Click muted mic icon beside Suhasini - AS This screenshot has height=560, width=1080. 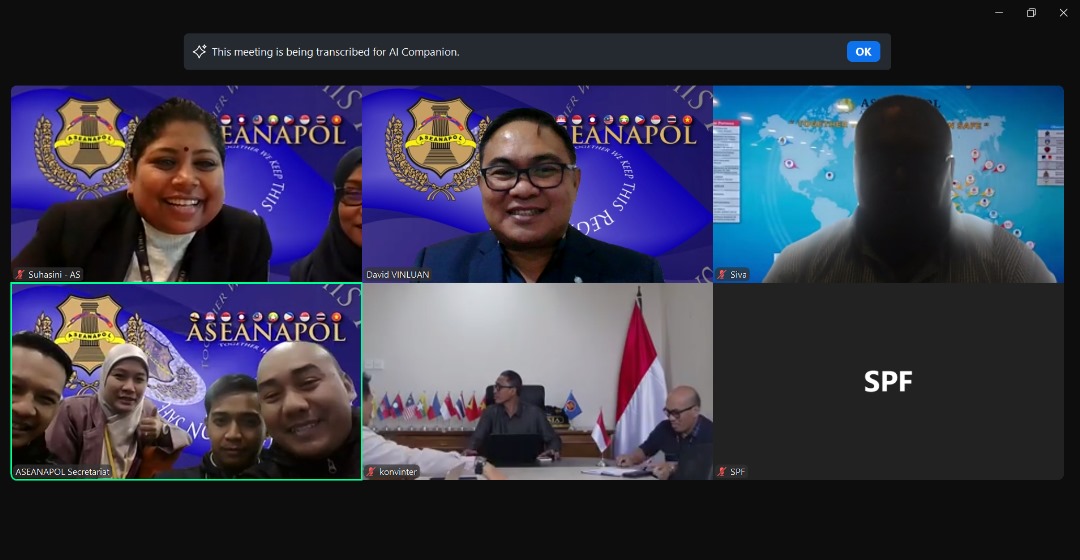click(x=20, y=274)
